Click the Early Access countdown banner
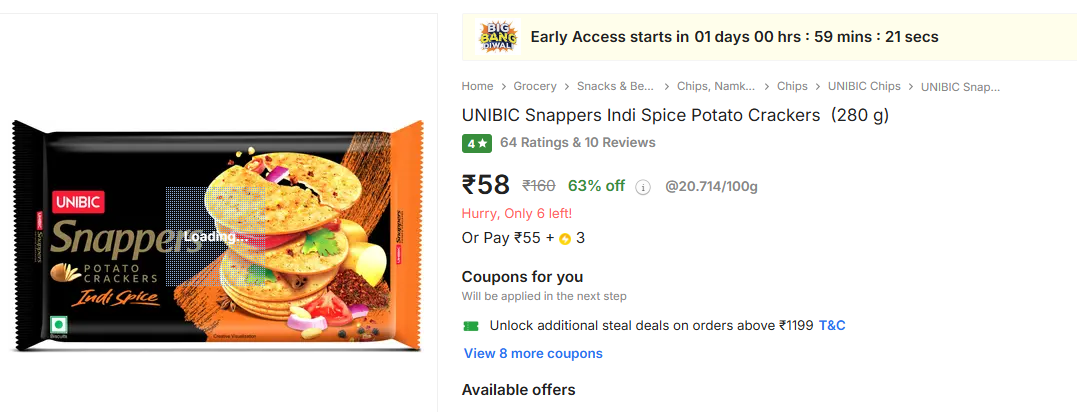 (x=734, y=37)
